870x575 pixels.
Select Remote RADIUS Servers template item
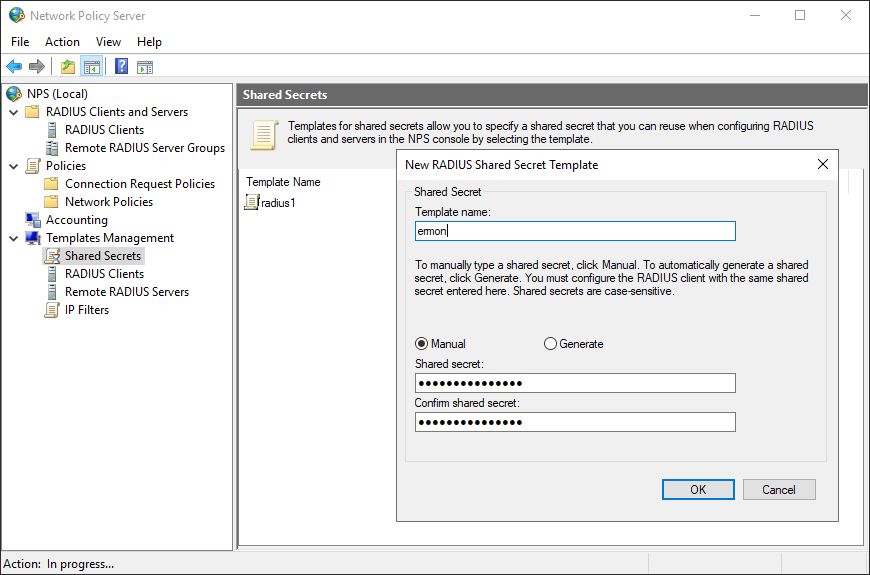127,292
